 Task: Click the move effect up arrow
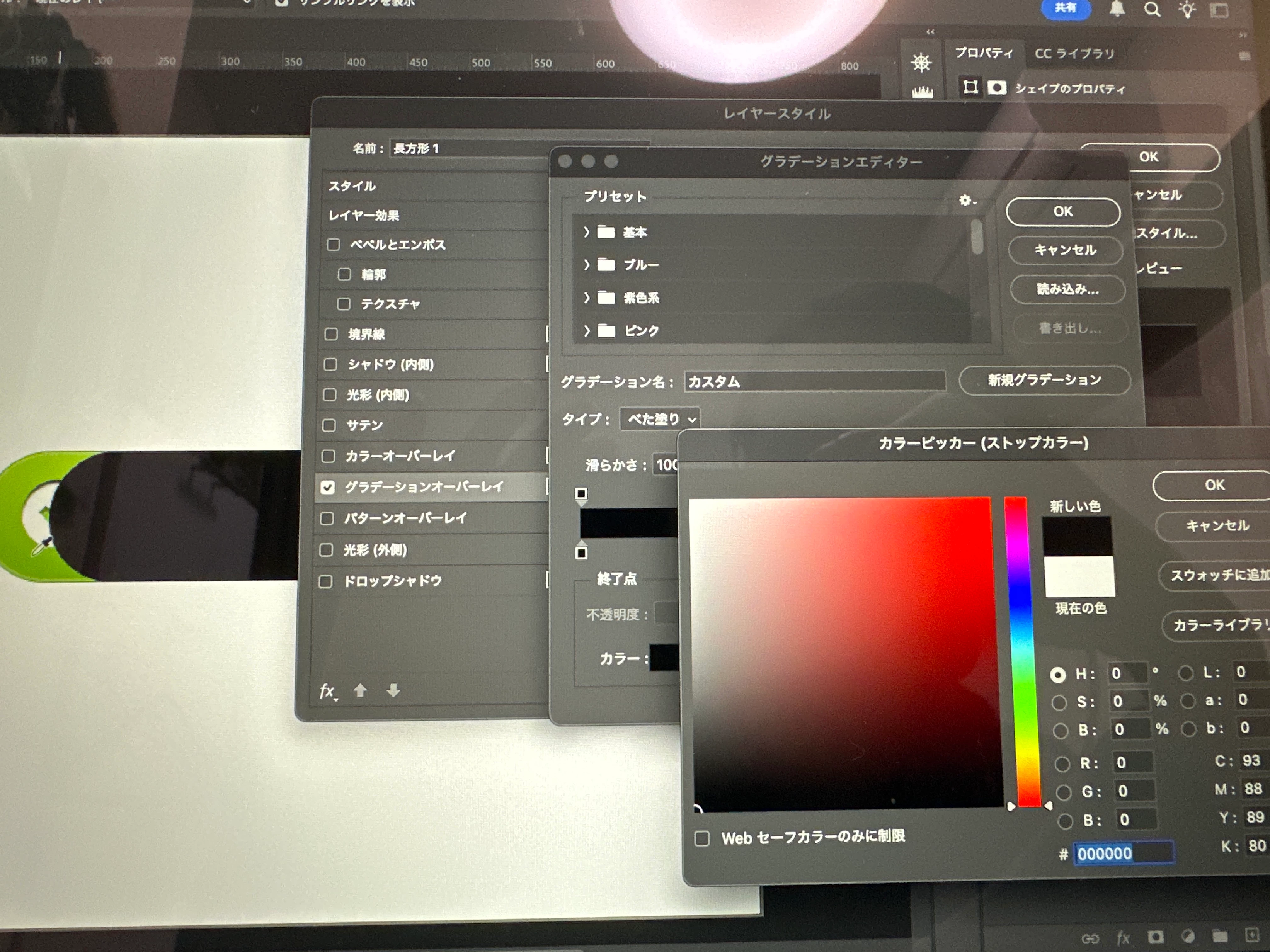360,690
